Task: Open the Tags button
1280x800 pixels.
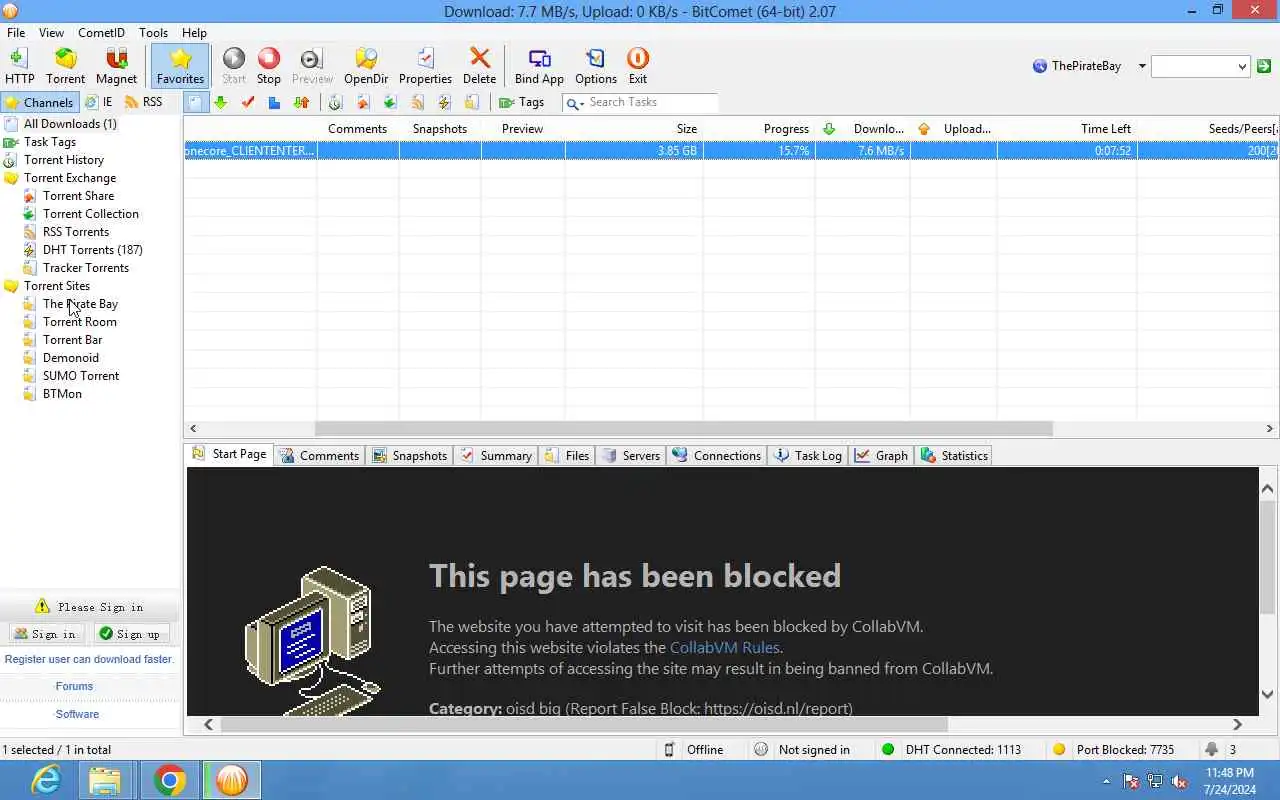Action: (x=522, y=102)
